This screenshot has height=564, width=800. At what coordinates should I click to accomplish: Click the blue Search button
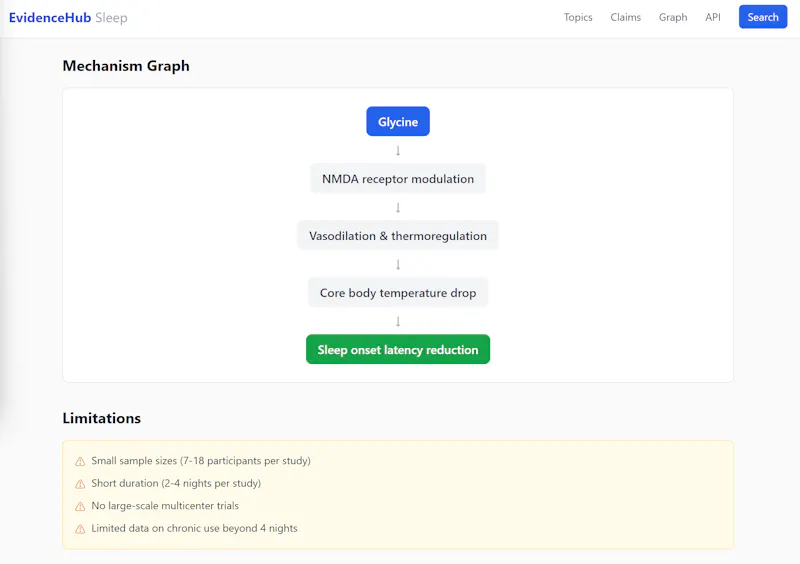pos(763,17)
